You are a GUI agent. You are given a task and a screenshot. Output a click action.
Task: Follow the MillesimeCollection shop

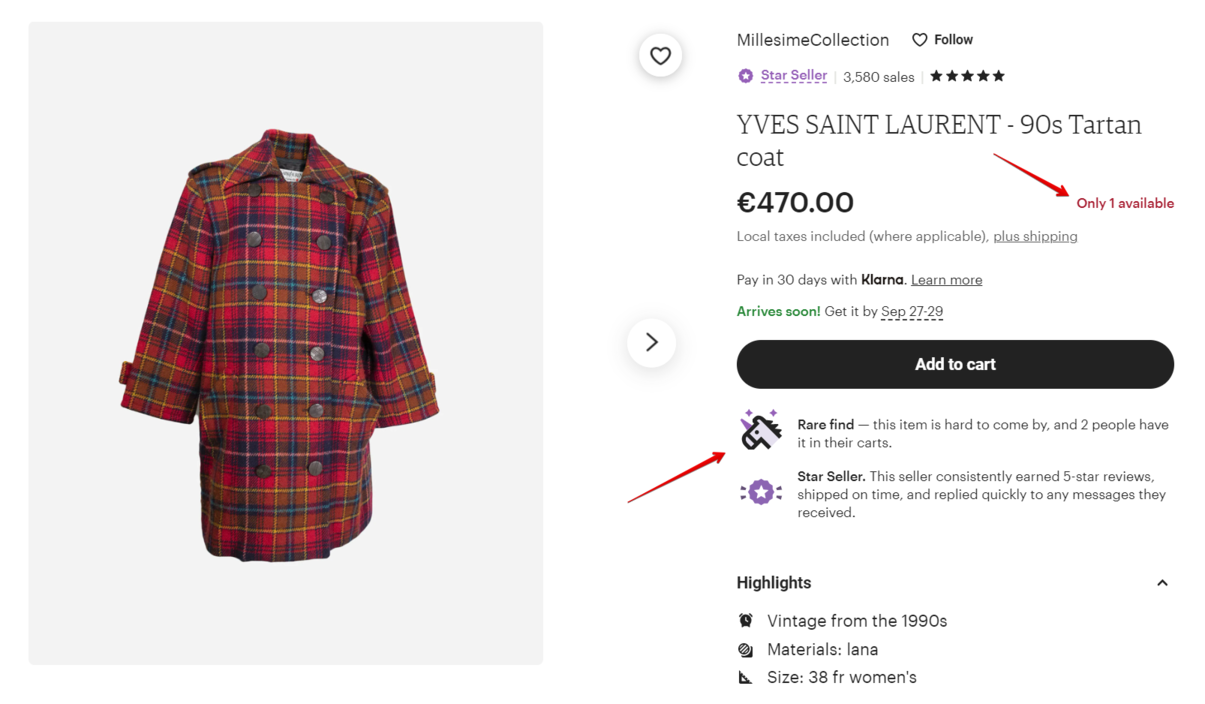click(942, 40)
